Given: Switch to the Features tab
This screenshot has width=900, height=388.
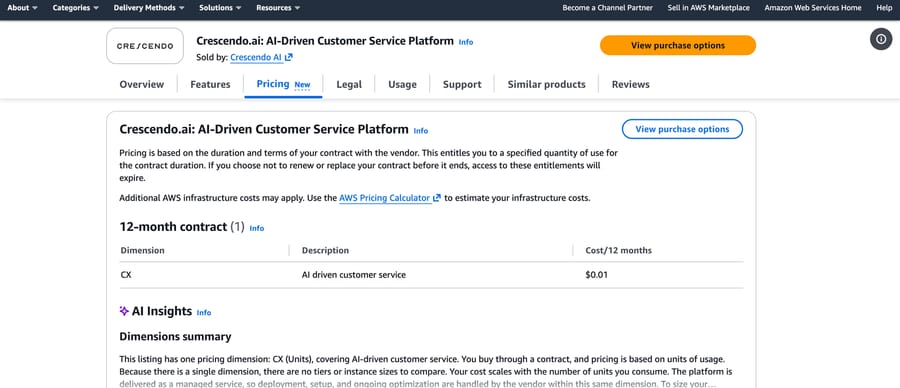Looking at the screenshot, I should [210, 84].
